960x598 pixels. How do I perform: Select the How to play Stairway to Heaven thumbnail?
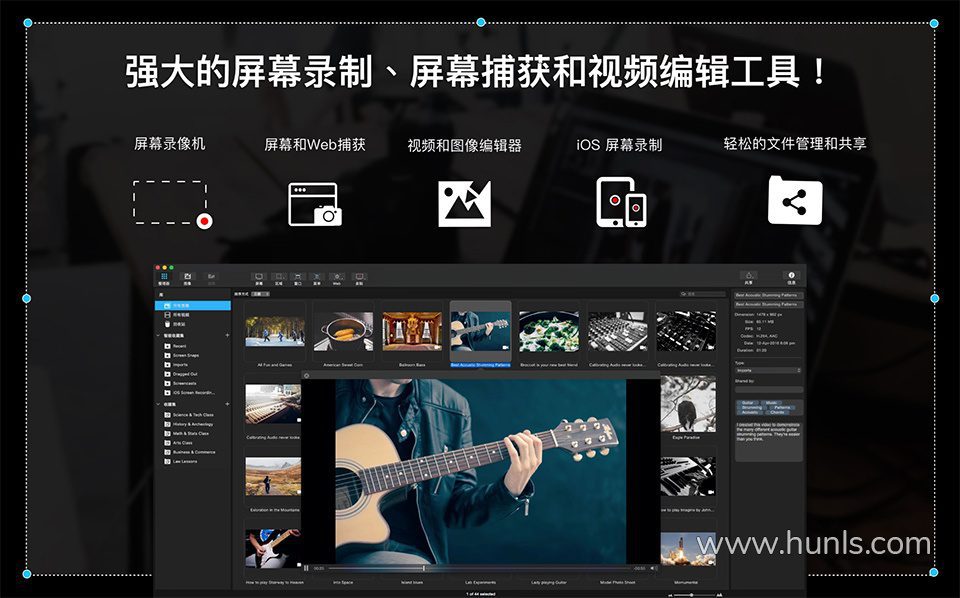272,548
